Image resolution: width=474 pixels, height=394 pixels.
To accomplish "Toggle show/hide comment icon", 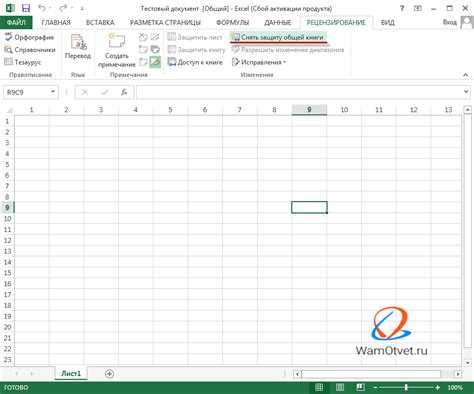I will (x=155, y=37).
